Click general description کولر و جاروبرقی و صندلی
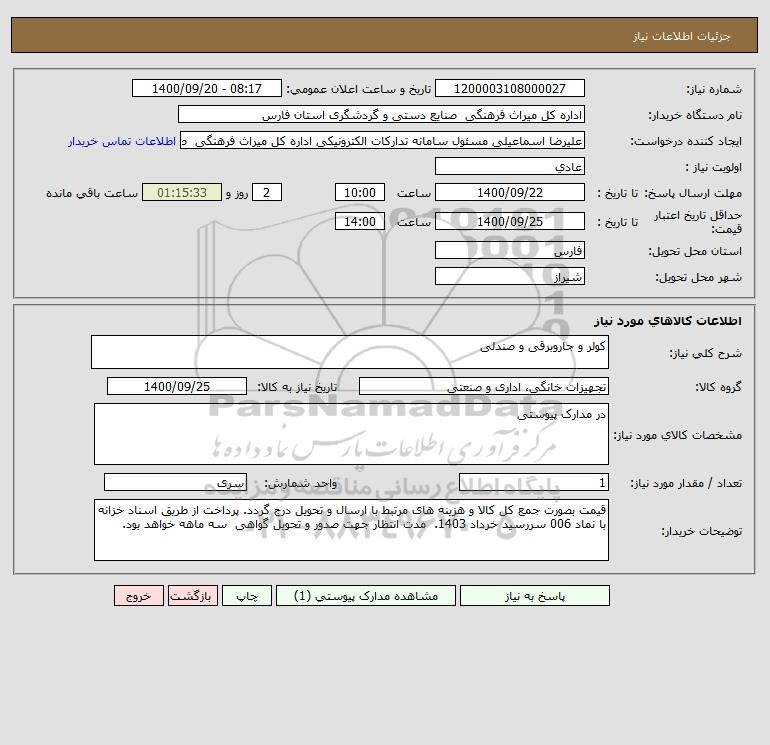Image resolution: width=770 pixels, height=745 pixels. (x=350, y=352)
